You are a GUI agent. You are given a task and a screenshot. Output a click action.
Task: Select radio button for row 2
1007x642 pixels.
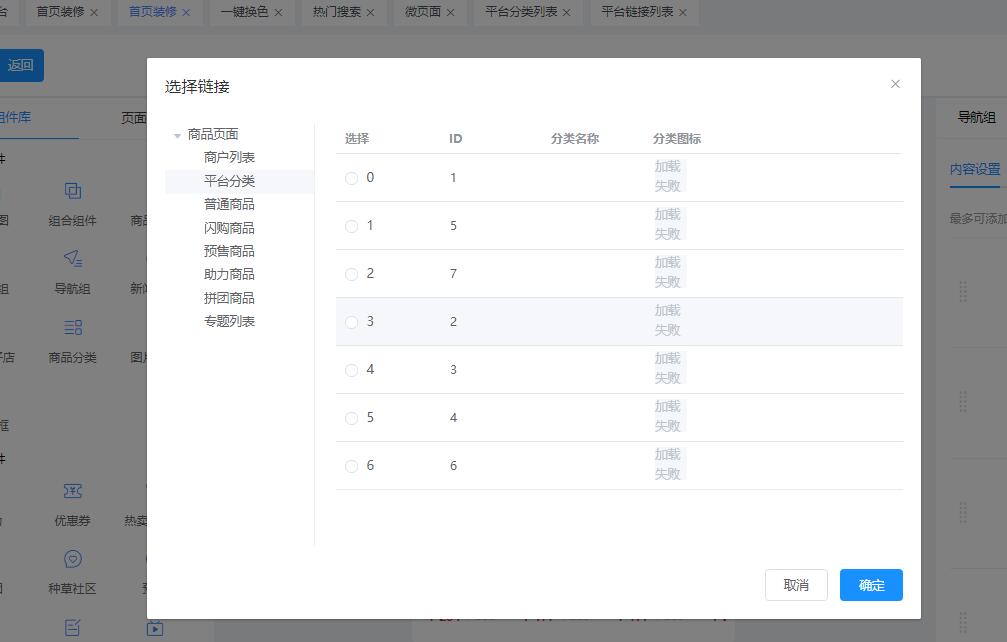[x=351, y=274]
